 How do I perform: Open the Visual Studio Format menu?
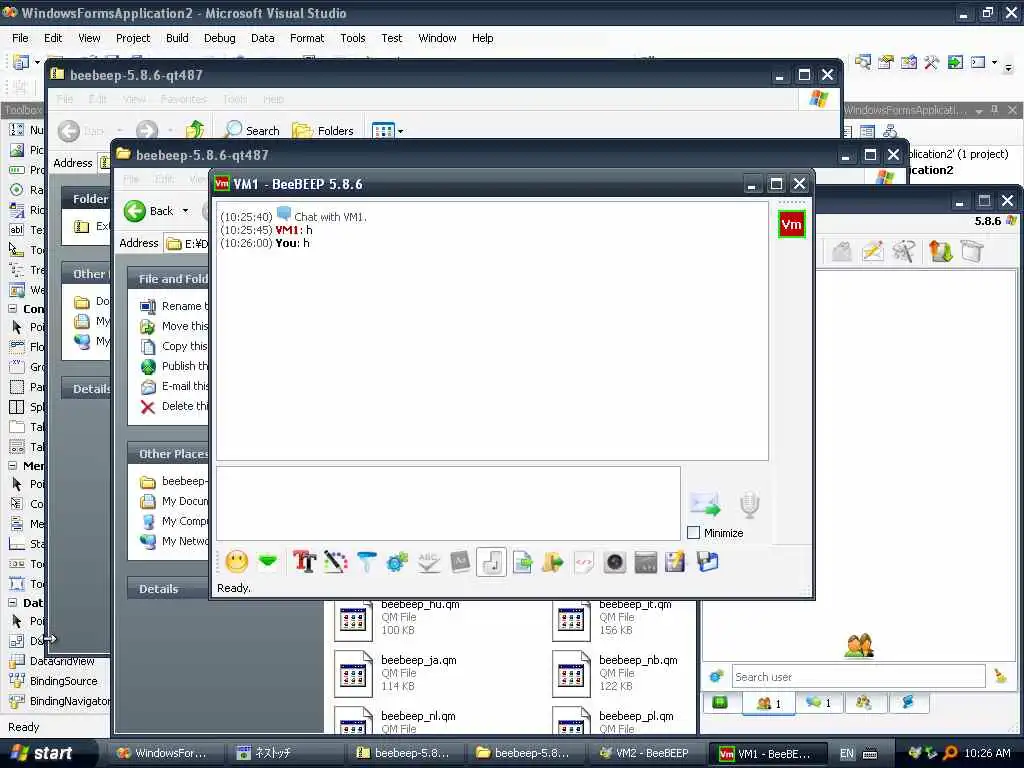(307, 38)
